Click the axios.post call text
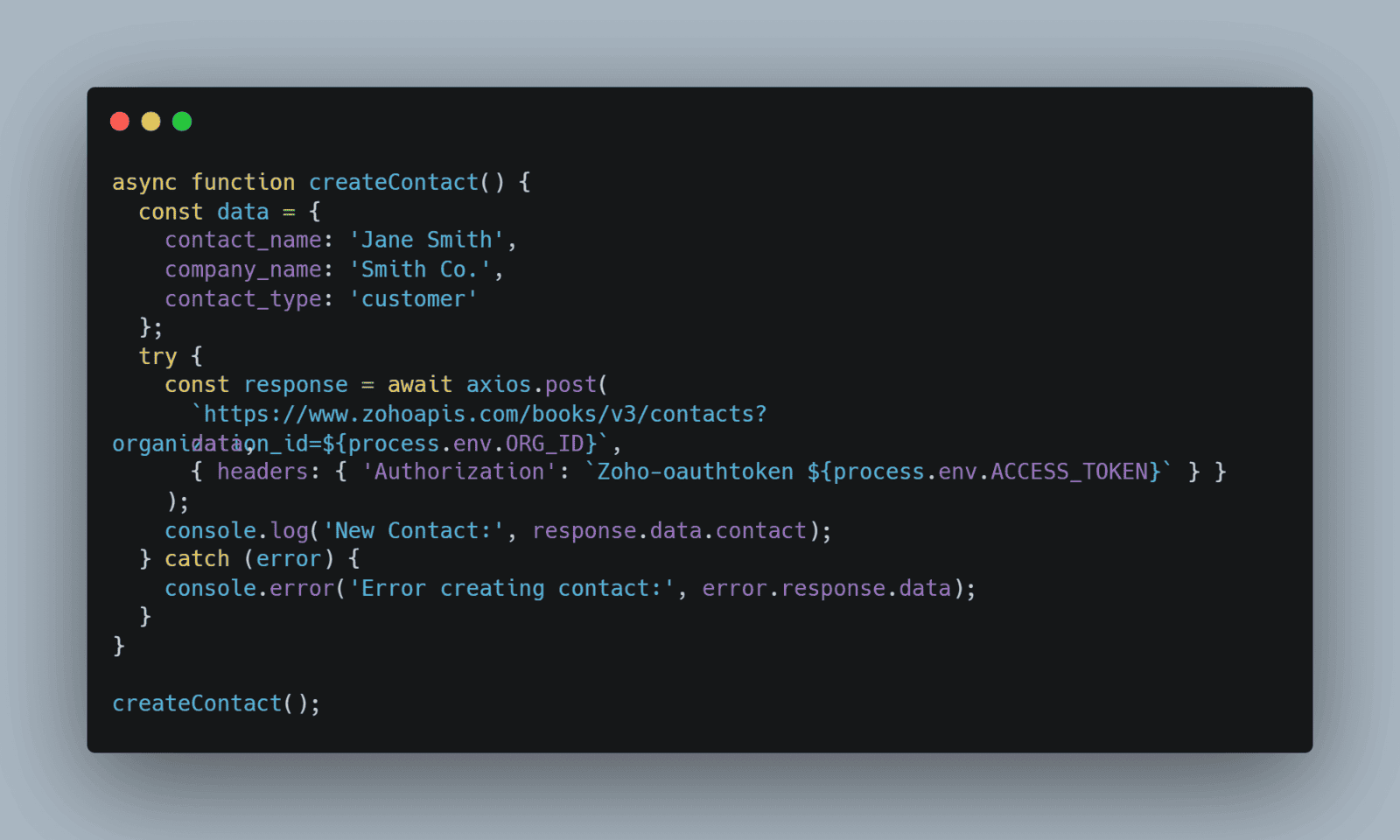 (531, 385)
